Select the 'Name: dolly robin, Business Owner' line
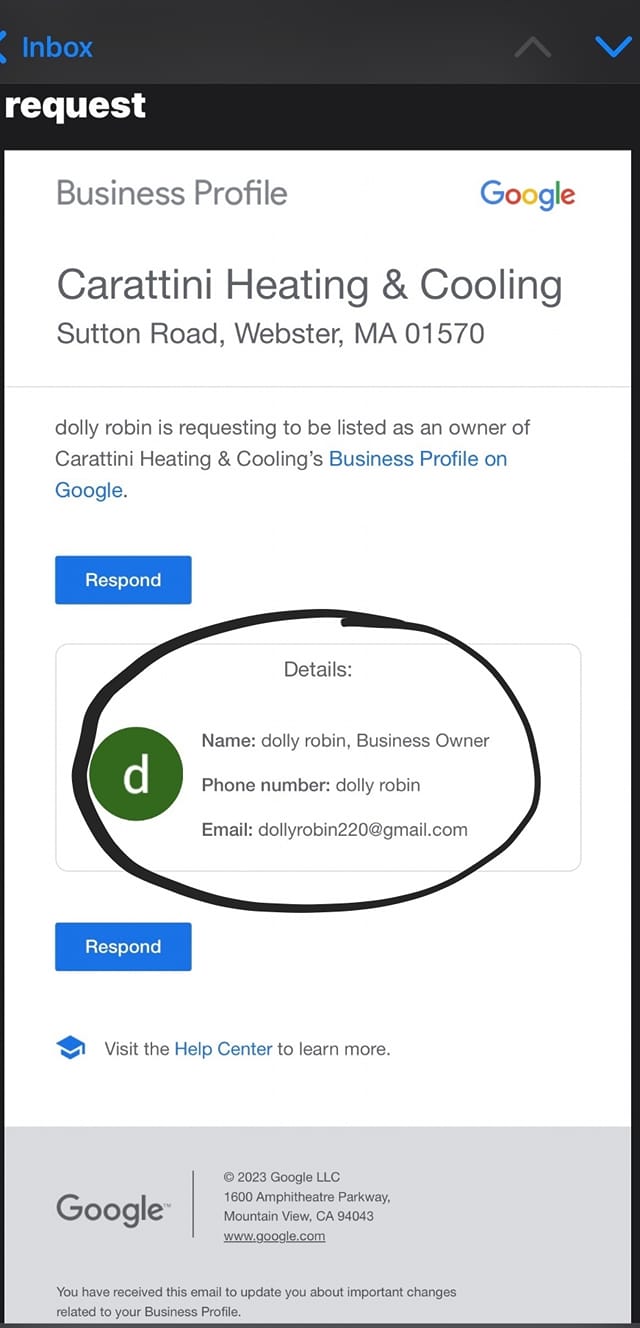640x1328 pixels. pos(346,741)
